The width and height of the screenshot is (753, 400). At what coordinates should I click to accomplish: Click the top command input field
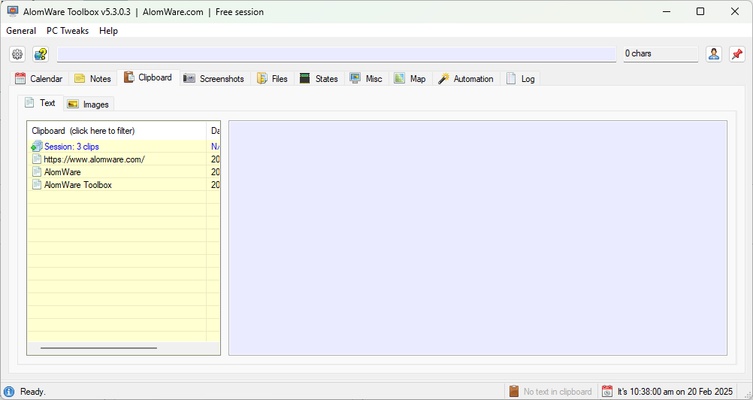click(336, 54)
